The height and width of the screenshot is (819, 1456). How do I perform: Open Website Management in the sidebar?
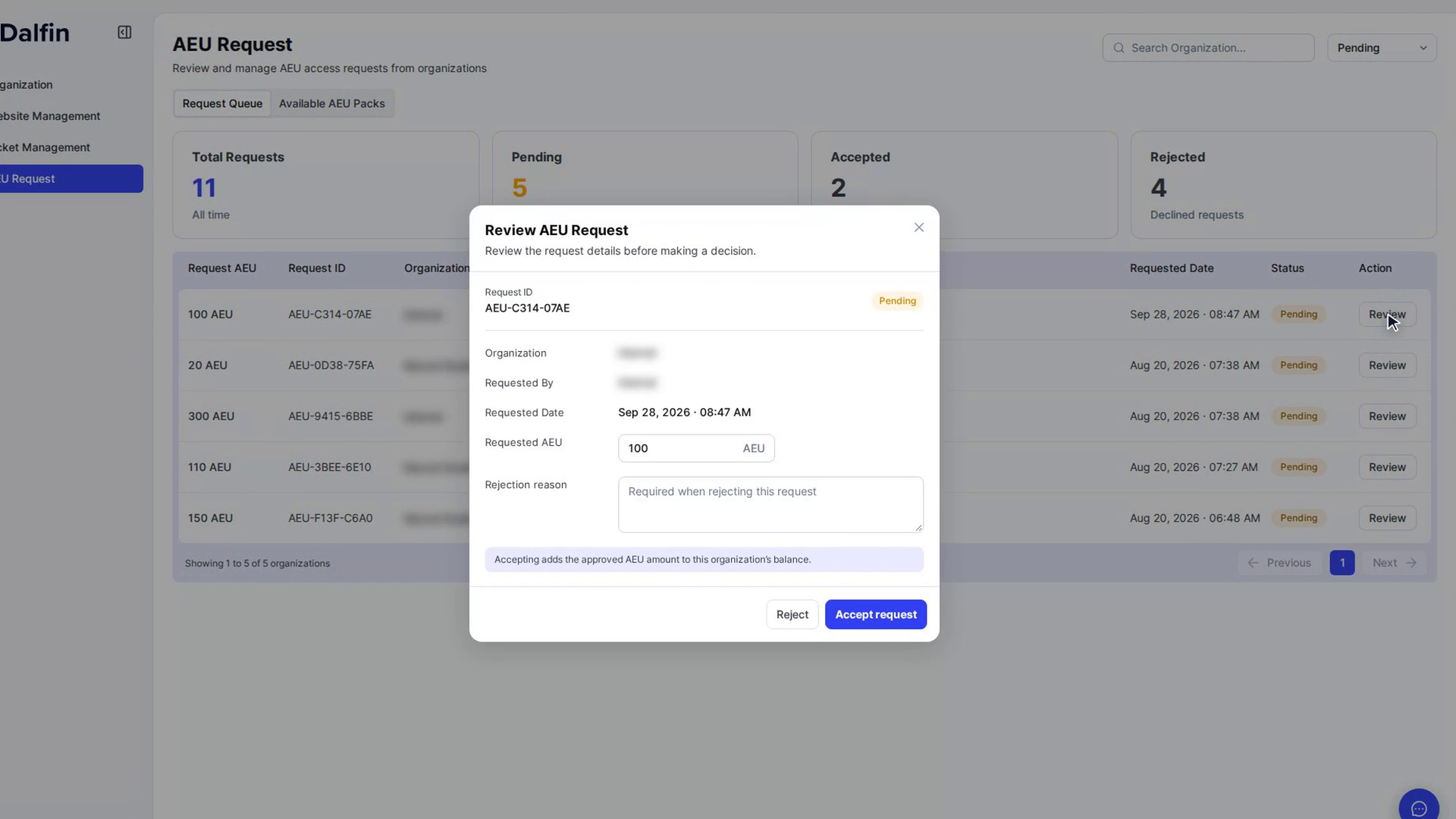[50, 116]
